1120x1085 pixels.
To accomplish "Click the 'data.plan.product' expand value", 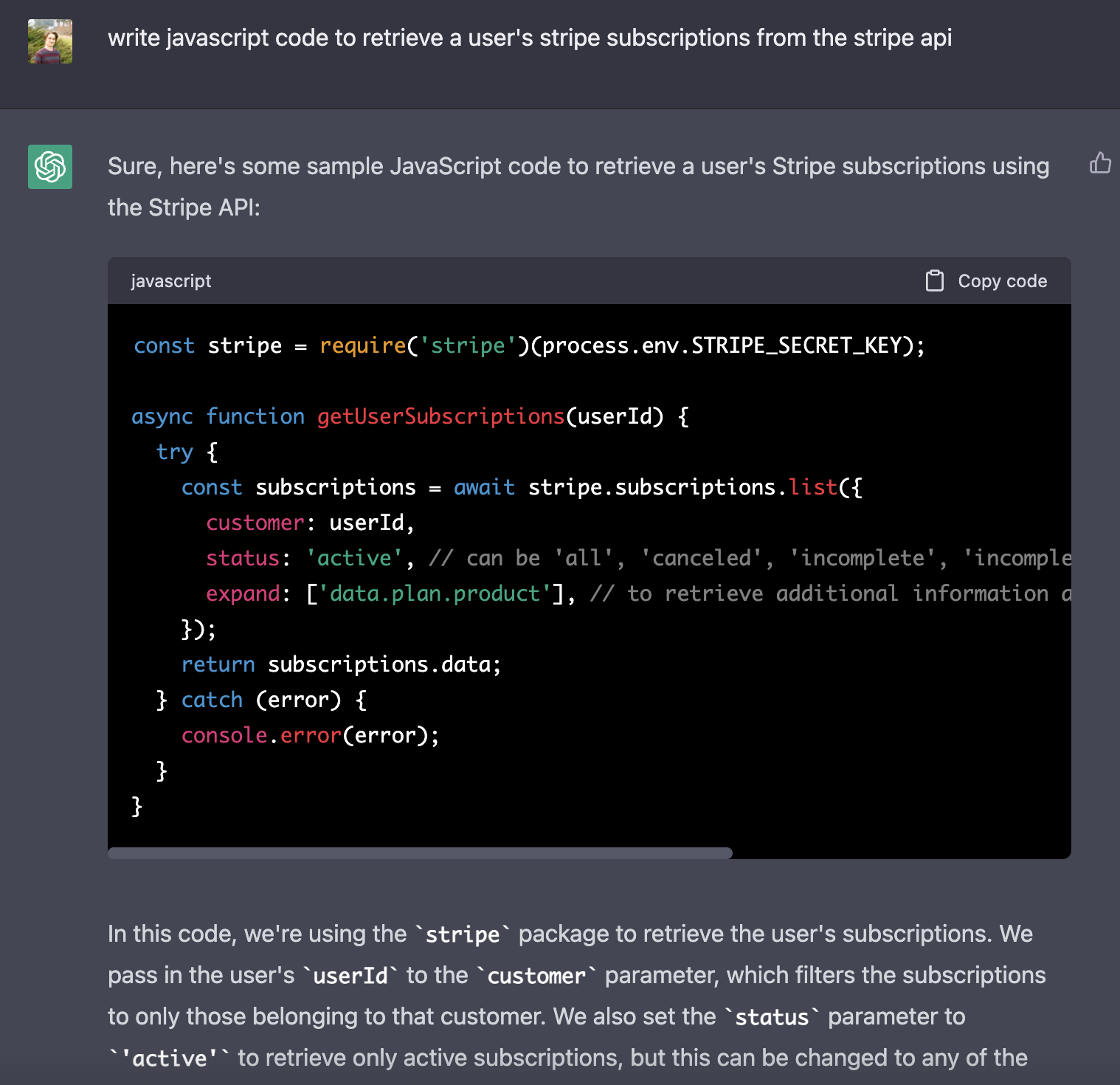I will [435, 593].
